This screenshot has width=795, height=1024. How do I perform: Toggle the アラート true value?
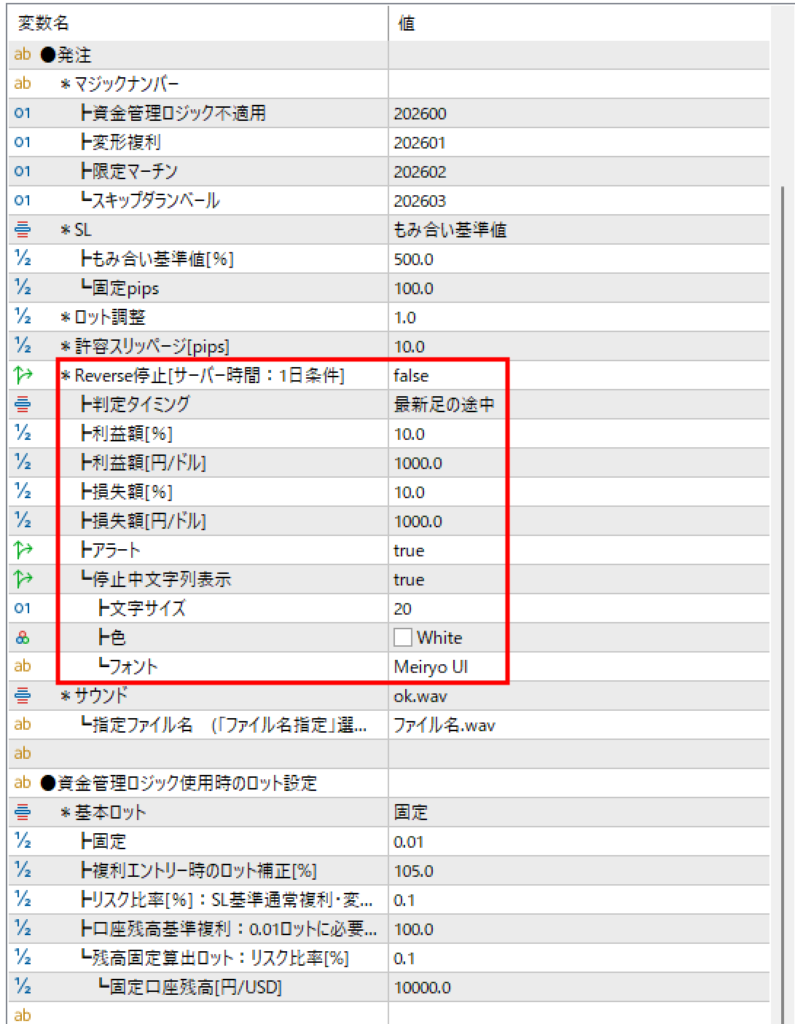click(409, 550)
